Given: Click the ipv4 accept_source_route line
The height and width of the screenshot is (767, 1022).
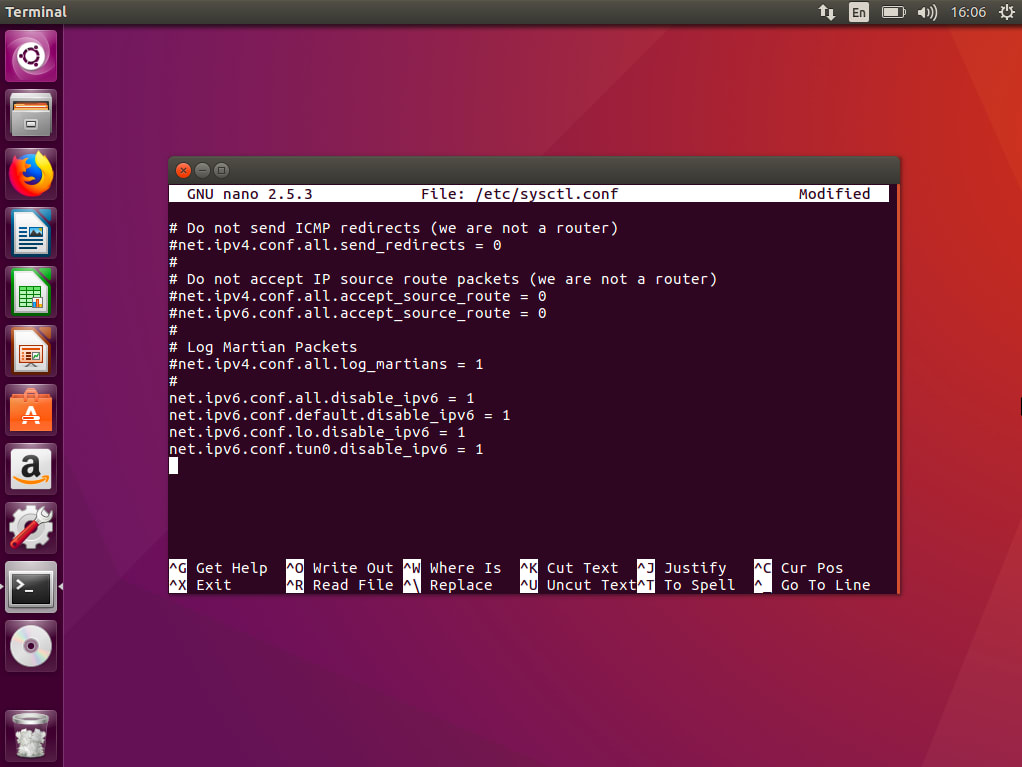Looking at the screenshot, I should tap(358, 296).
